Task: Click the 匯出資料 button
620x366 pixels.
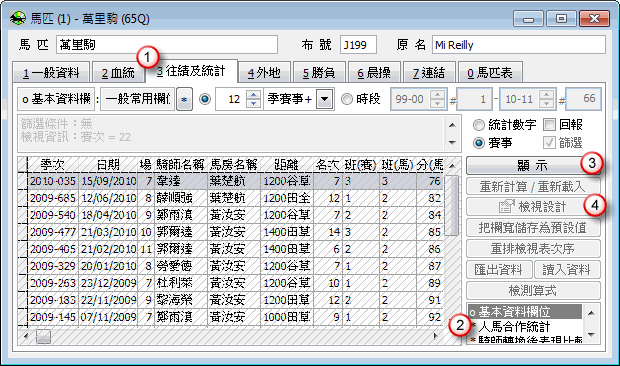Action: point(499,270)
